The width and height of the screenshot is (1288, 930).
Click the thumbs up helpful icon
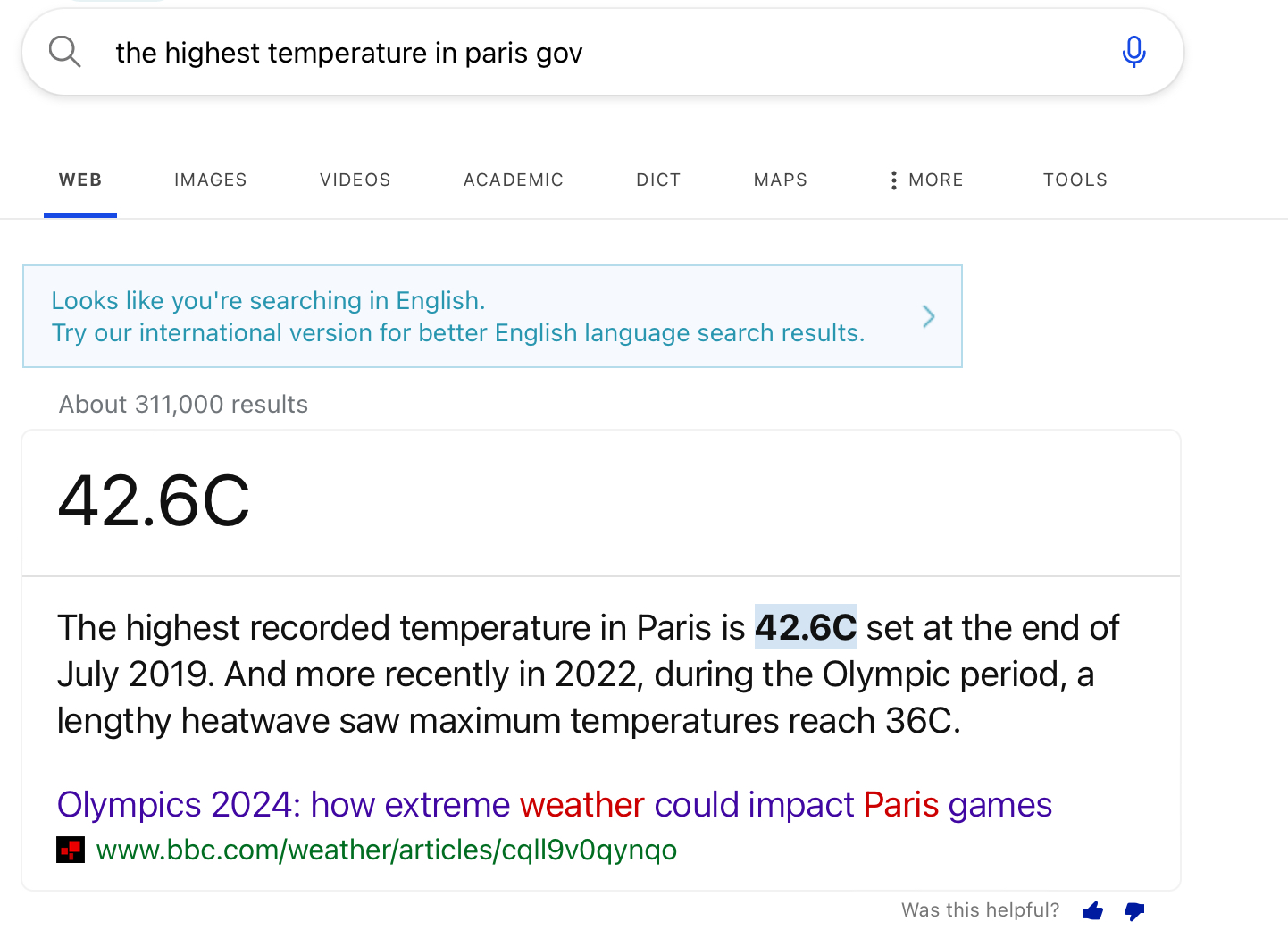(1093, 910)
